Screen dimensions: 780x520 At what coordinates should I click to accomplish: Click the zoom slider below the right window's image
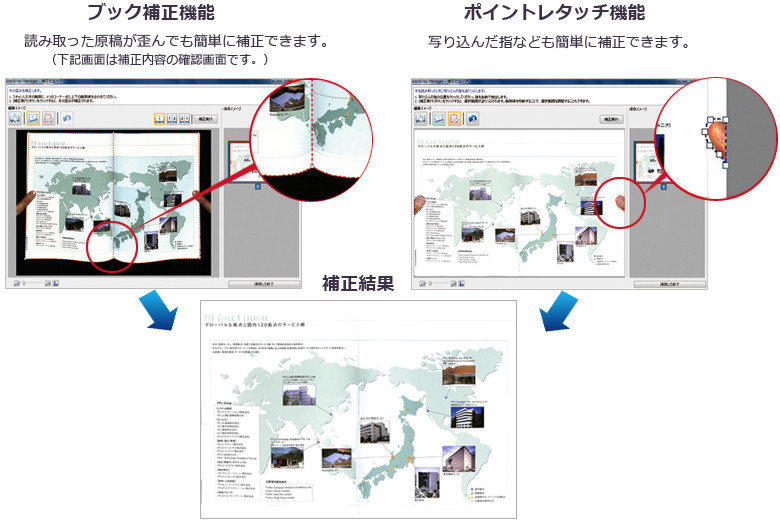pos(441,284)
